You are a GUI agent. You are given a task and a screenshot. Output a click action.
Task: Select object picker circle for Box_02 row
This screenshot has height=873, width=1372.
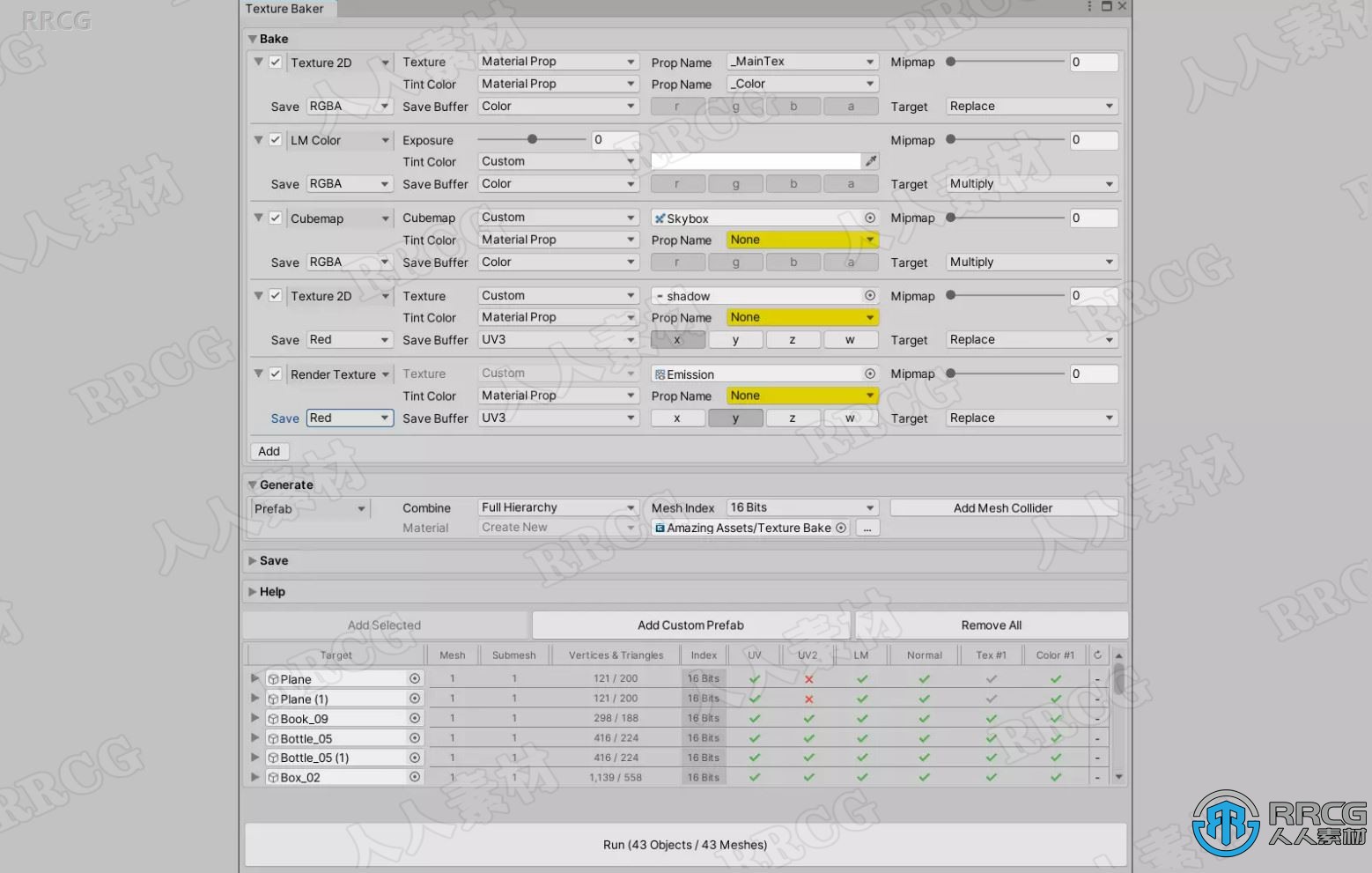(x=415, y=777)
